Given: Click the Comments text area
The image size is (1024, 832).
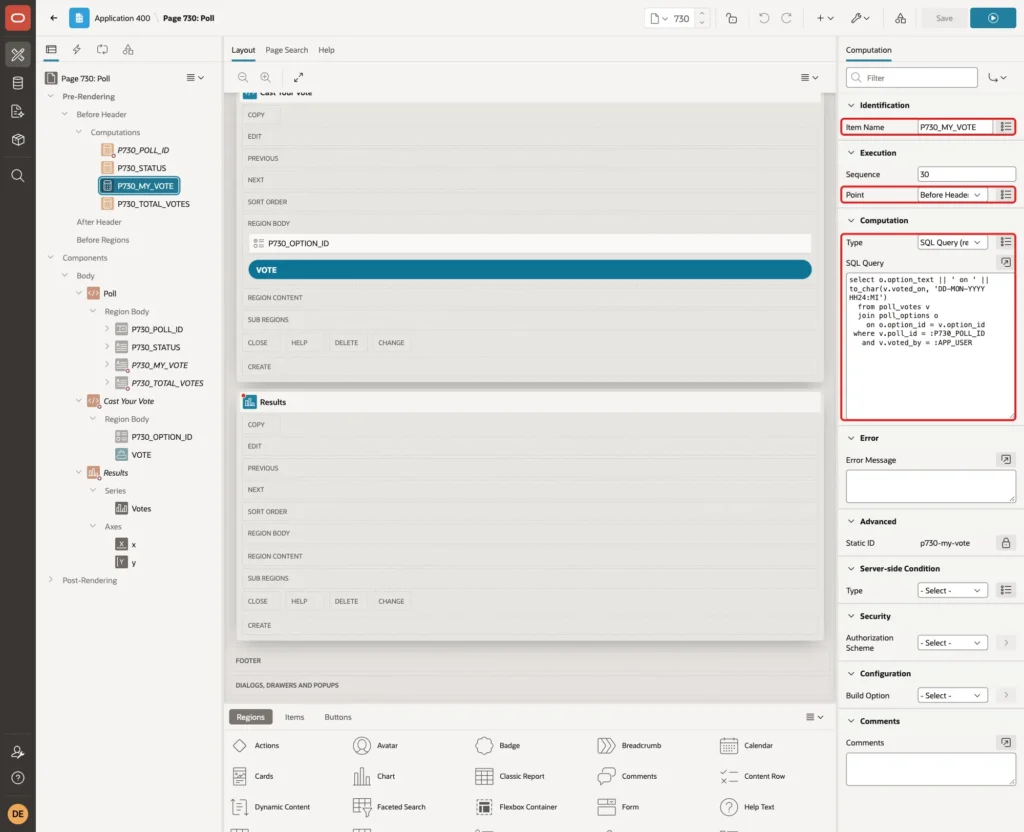Looking at the screenshot, I should tap(931, 769).
